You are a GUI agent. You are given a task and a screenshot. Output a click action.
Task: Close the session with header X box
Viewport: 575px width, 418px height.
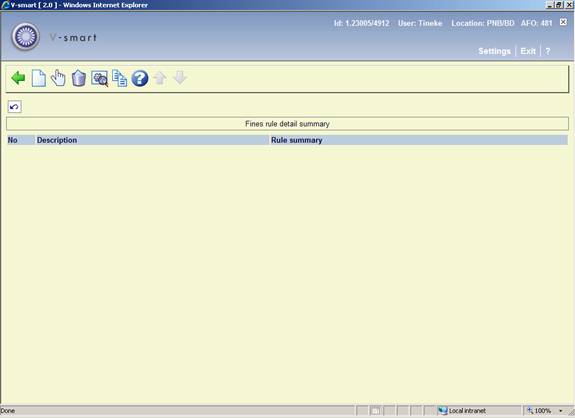(x=563, y=22)
